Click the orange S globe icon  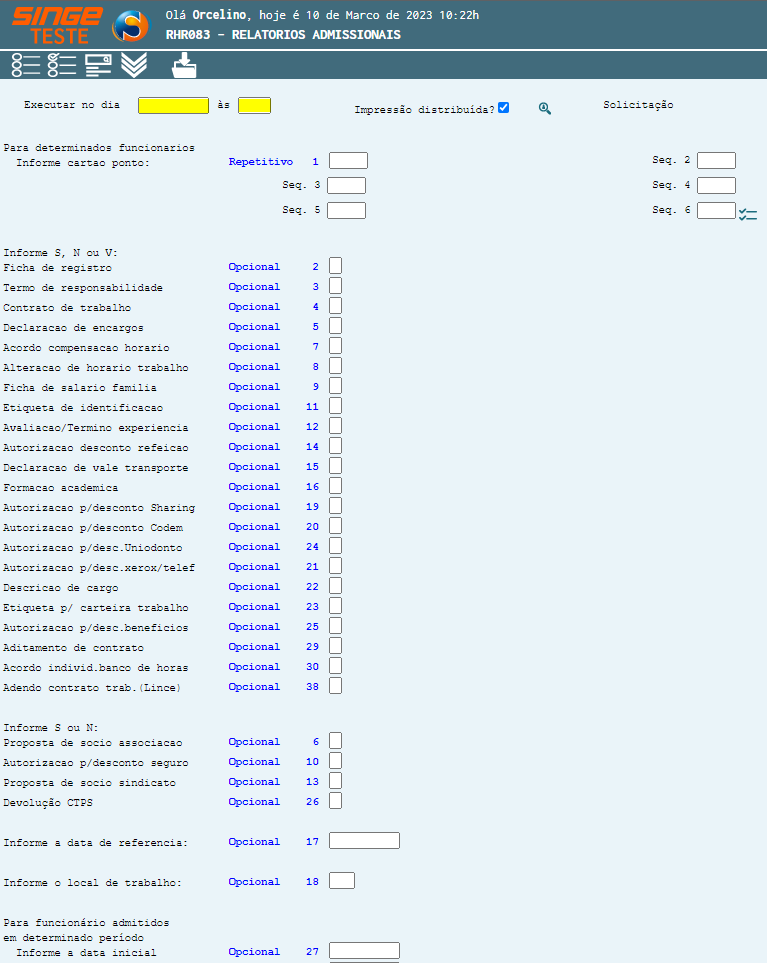[129, 26]
